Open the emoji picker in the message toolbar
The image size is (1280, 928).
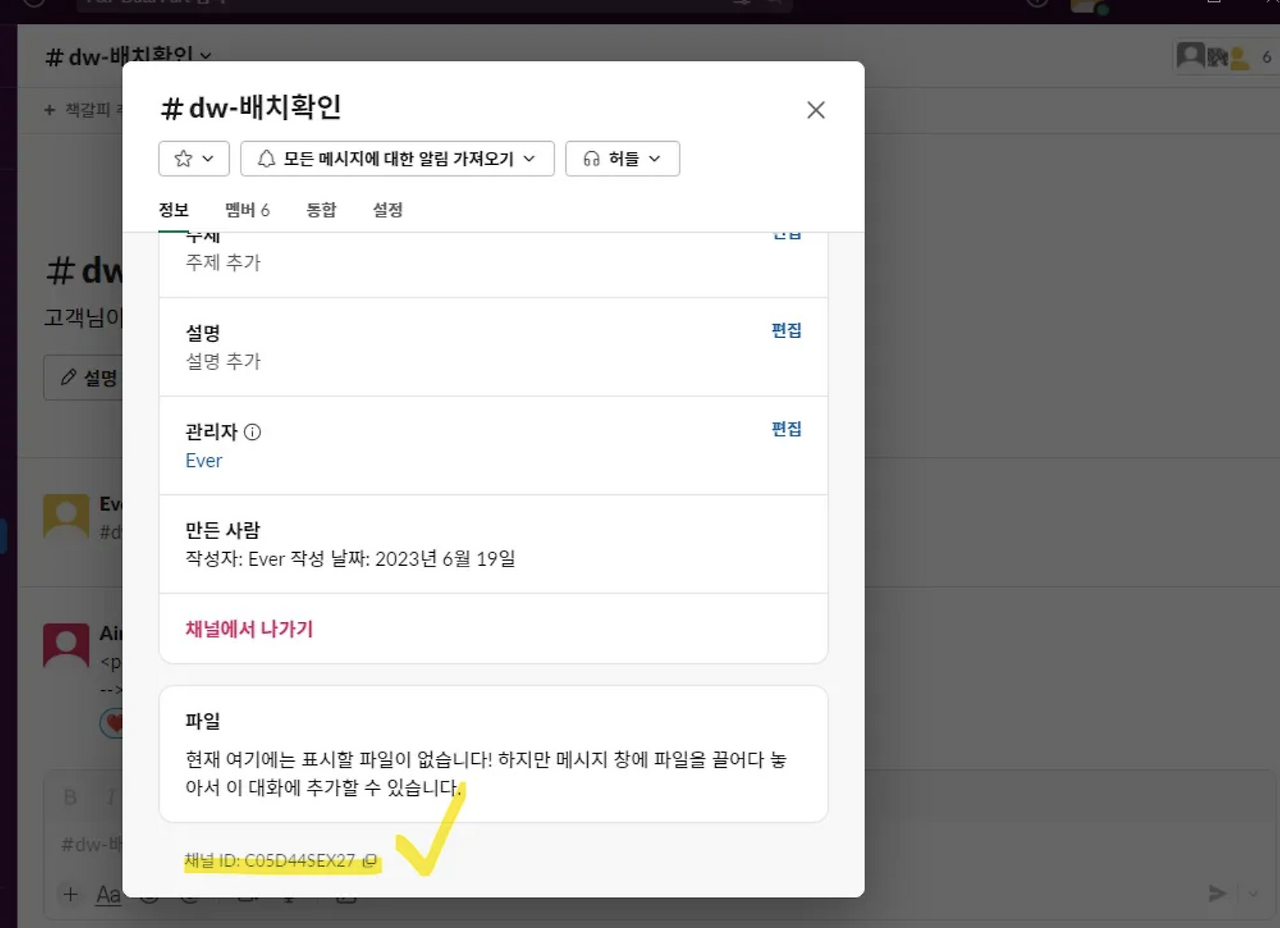(148, 895)
